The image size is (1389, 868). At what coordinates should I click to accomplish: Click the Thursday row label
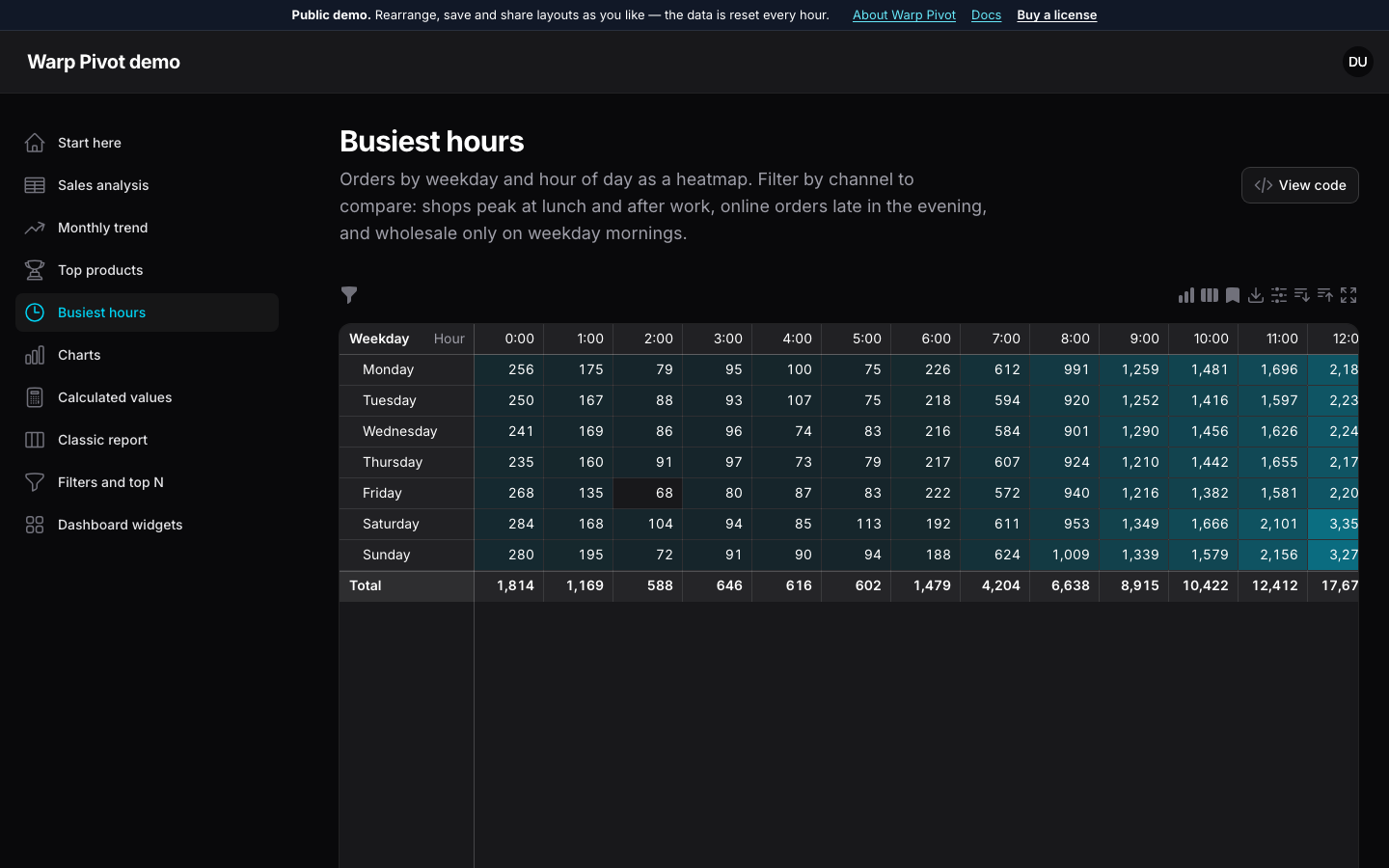(406, 462)
